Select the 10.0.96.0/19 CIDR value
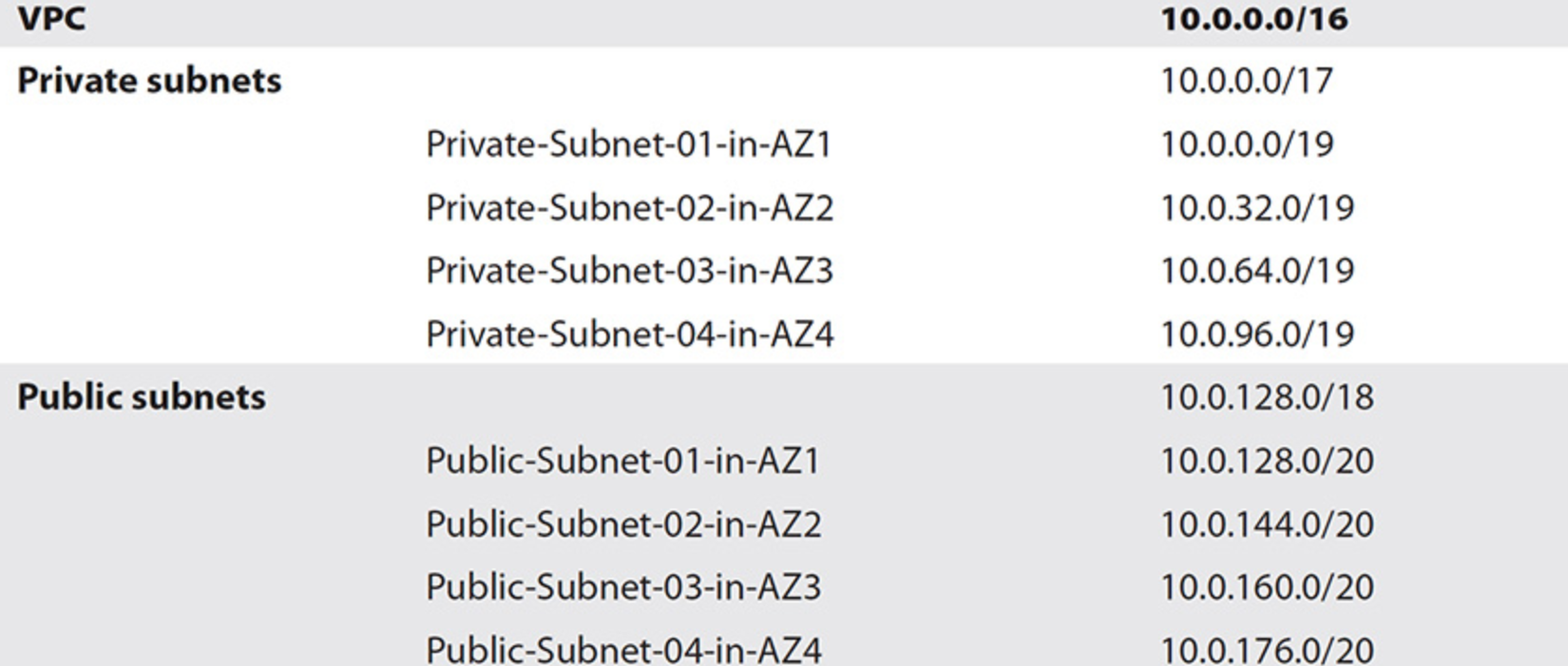This screenshot has width=1568, height=666. pyautogui.click(x=1256, y=334)
